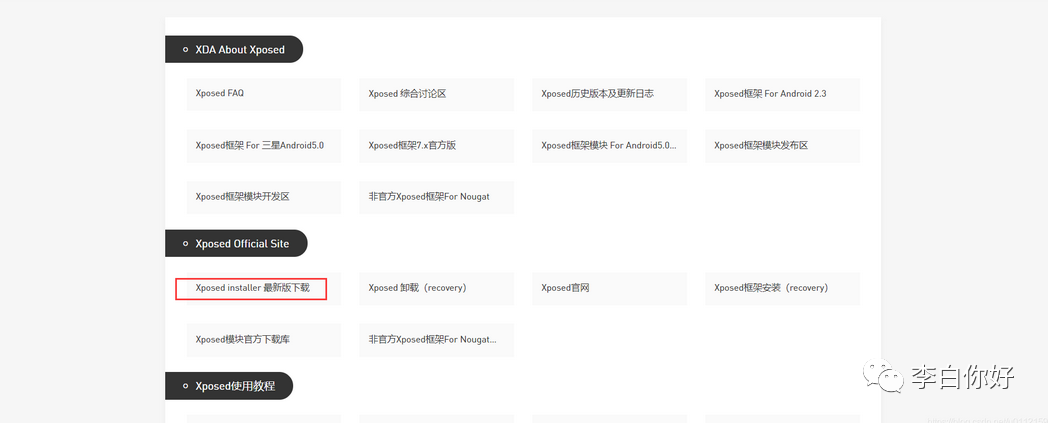This screenshot has height=423, width=1048.
Task: Select the XDA About Xposed section header
Action: pyautogui.click(x=234, y=49)
